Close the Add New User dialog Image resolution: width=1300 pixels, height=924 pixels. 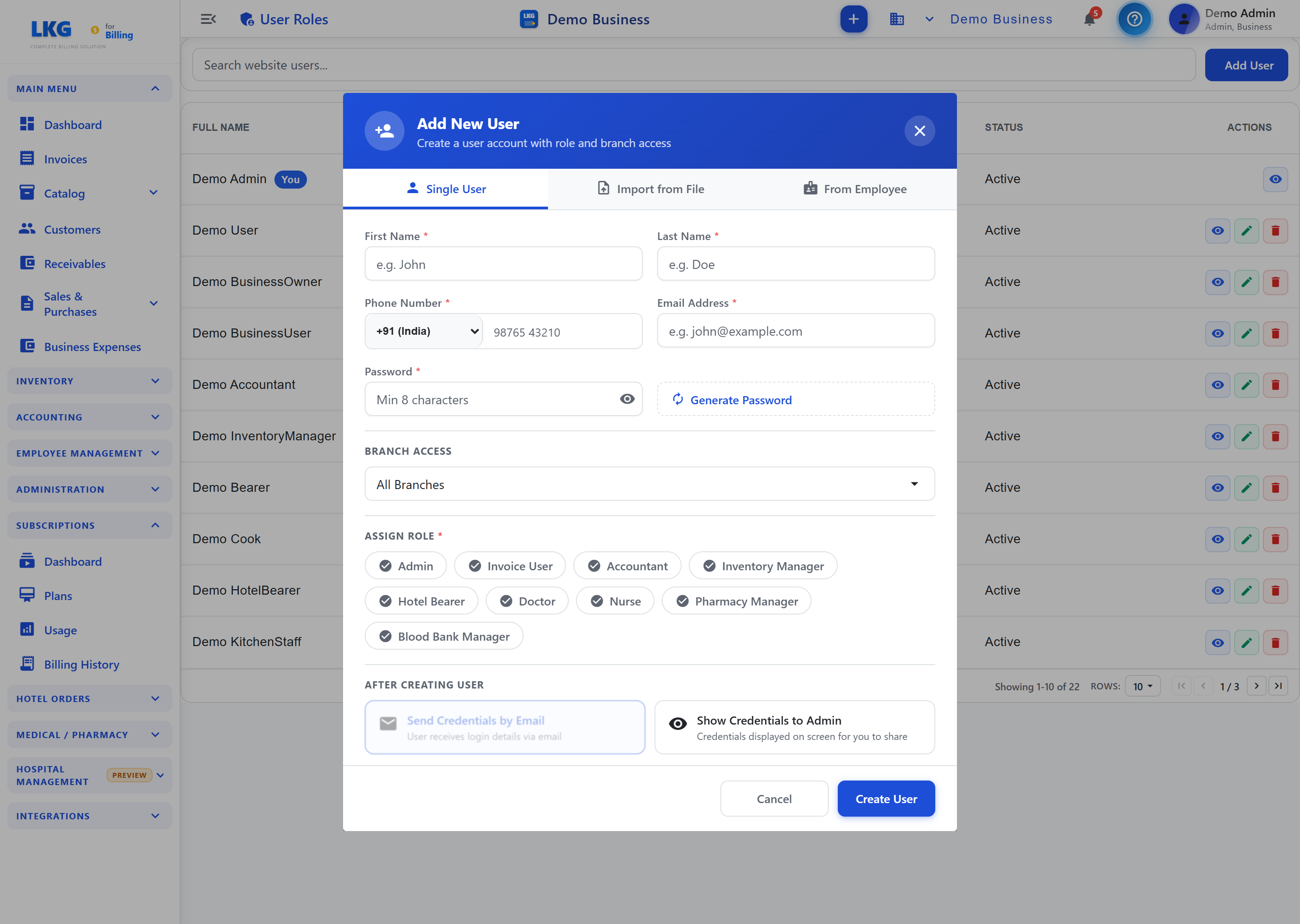919,131
